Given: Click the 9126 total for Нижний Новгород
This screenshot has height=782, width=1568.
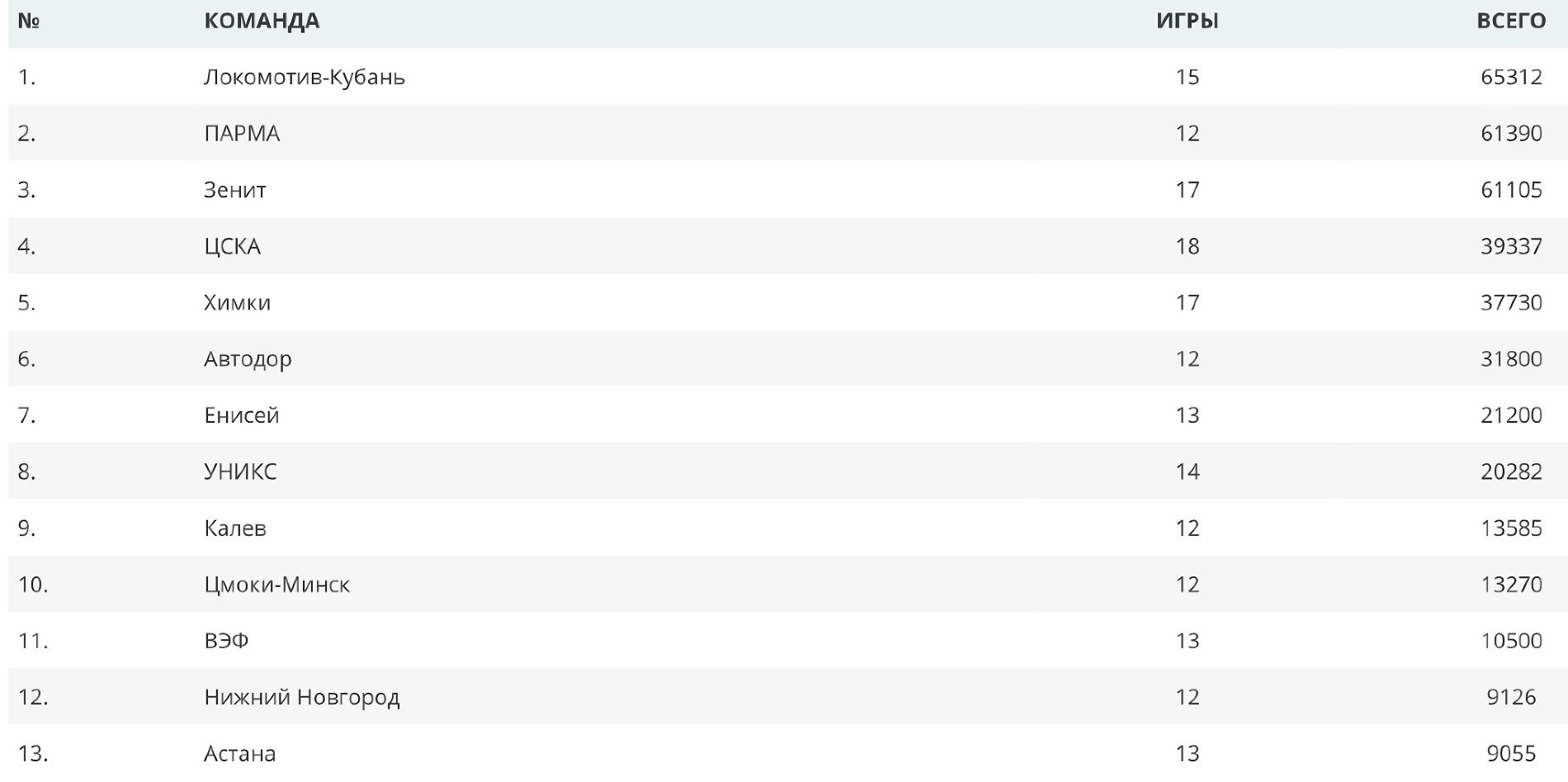Looking at the screenshot, I should [x=1510, y=697].
